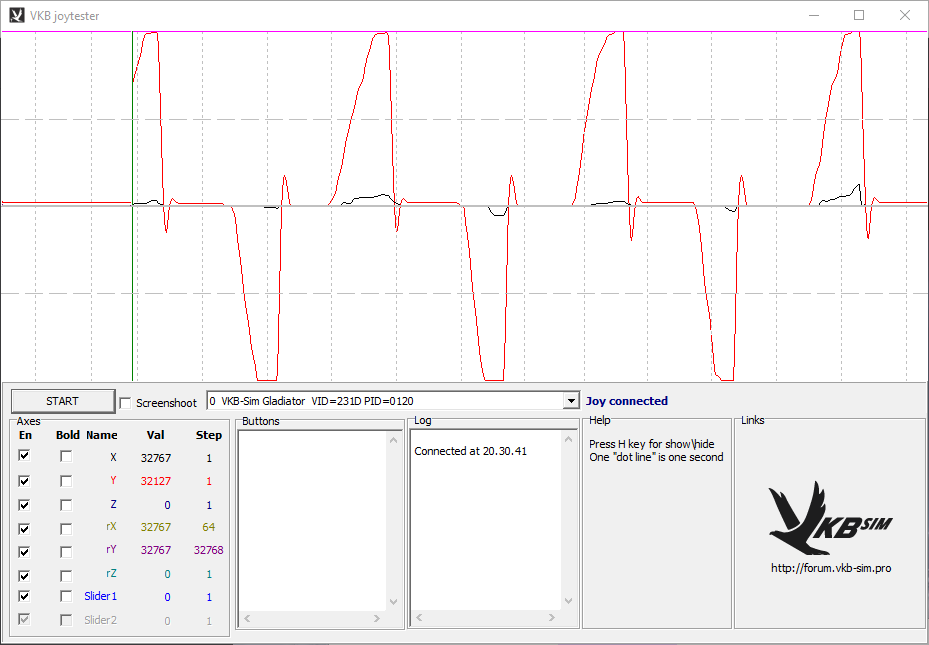Click the VKB SIM bird logo
The width and height of the screenshot is (929, 645).
[x=830, y=518]
